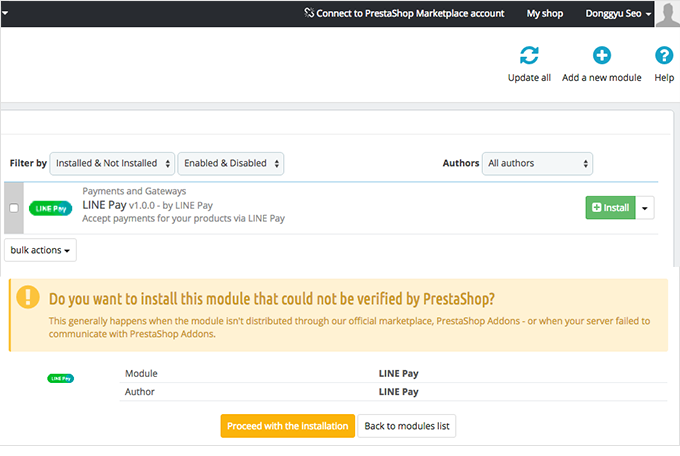Click the Payments and Gateways category text
Screen dimensions: 680x456
click(134, 191)
